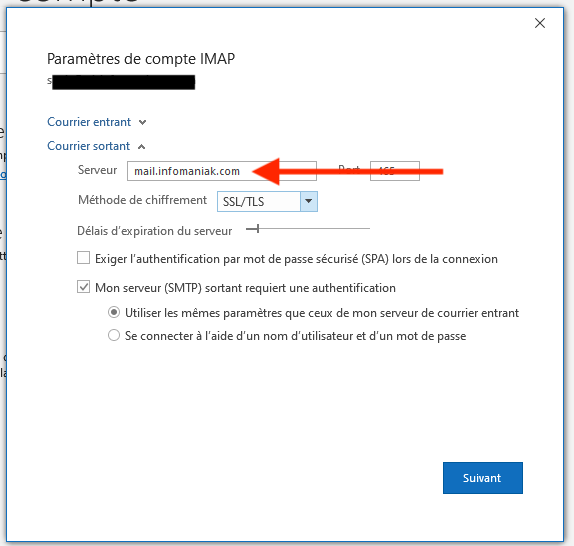Image resolution: width=574 pixels, height=546 pixels.
Task: Close the IMAP account settings dialog
Action: 540,23
